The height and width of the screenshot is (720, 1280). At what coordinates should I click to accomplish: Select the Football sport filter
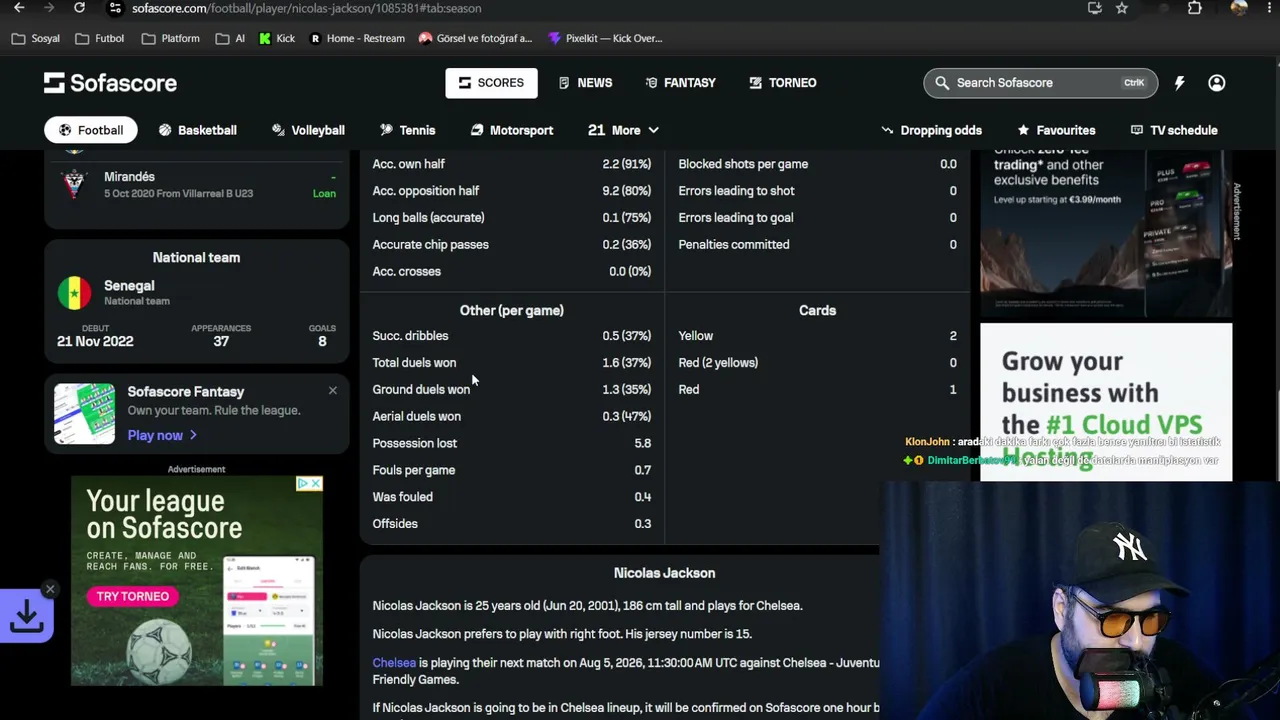click(x=90, y=130)
